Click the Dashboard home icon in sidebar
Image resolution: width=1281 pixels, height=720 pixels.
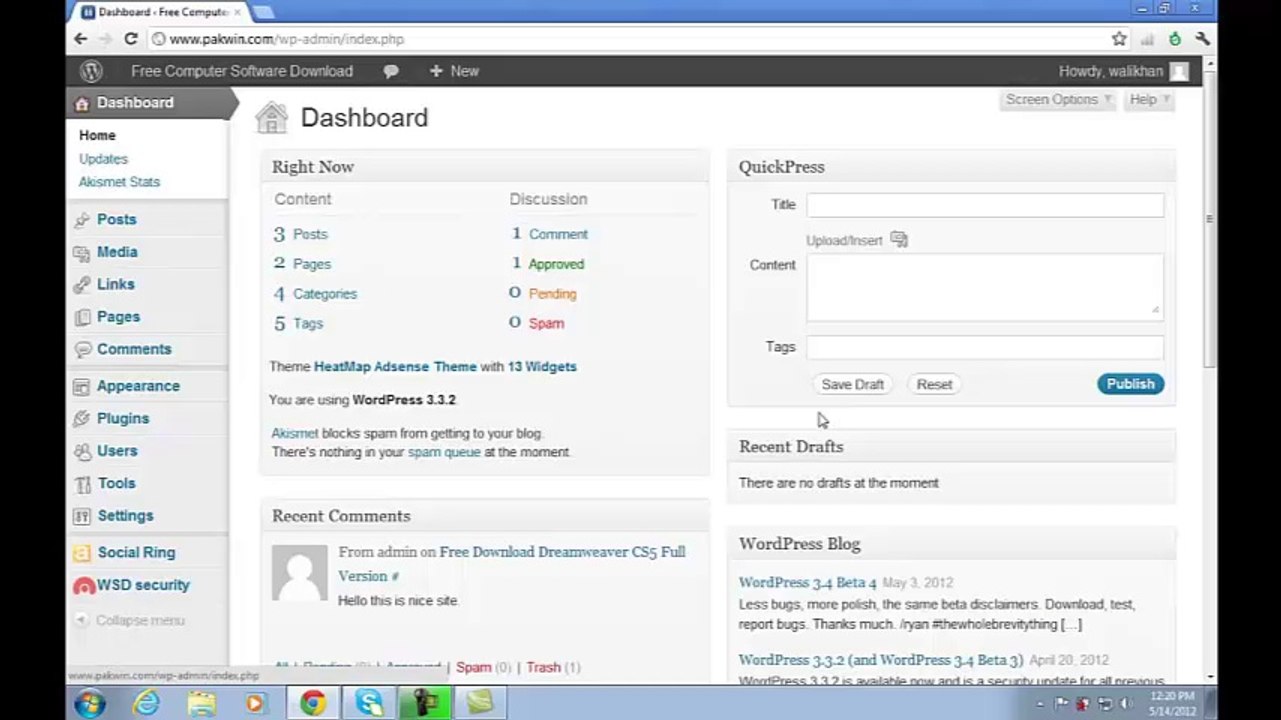[x=82, y=103]
